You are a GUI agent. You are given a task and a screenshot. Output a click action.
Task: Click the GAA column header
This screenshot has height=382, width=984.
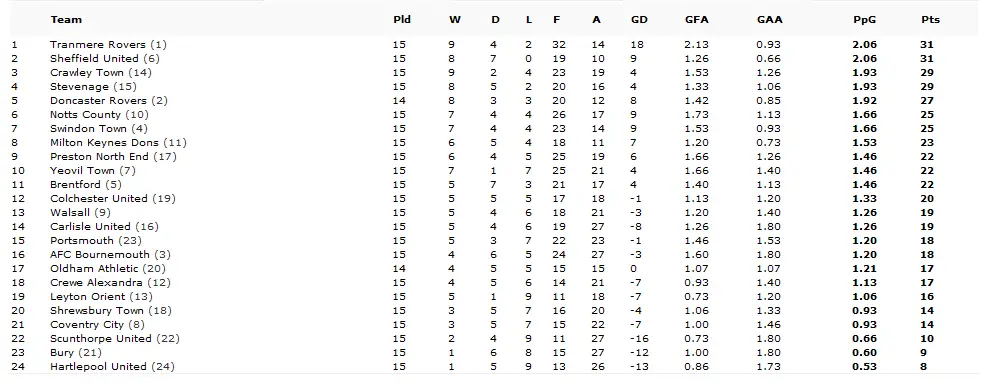pos(769,19)
